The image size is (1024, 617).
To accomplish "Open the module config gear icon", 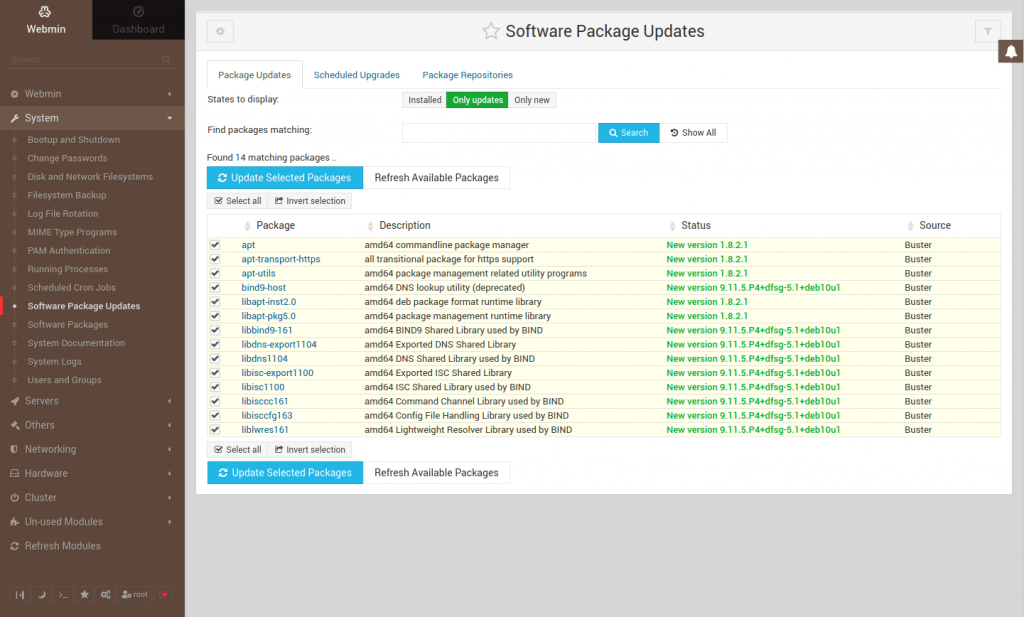I will [x=219, y=31].
